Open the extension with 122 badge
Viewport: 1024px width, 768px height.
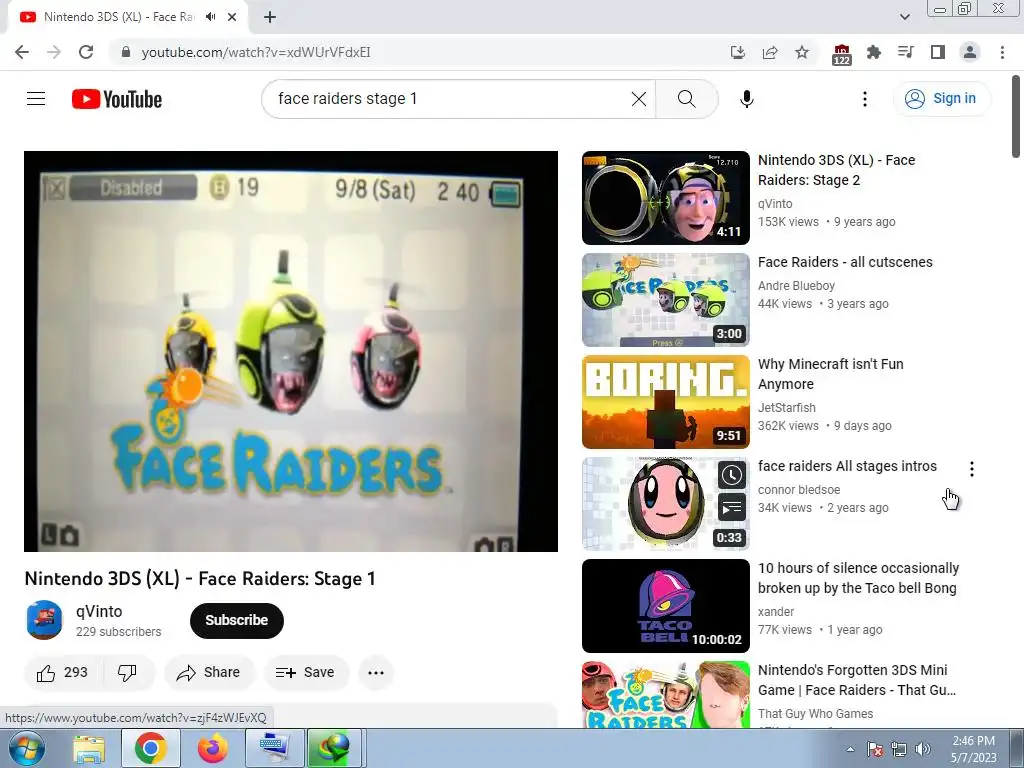pos(842,54)
